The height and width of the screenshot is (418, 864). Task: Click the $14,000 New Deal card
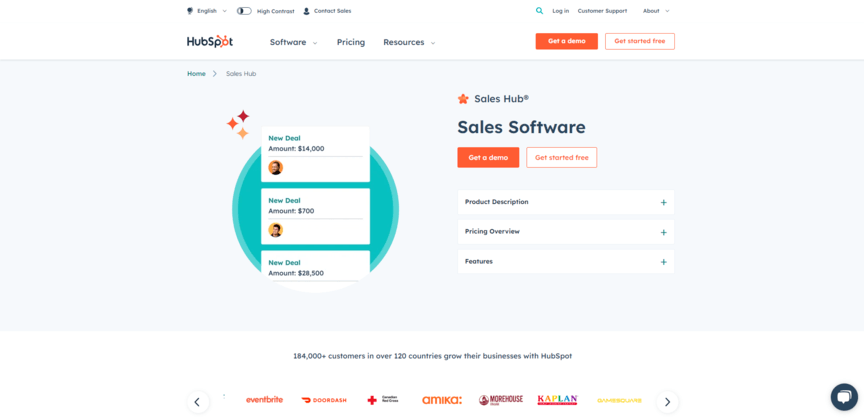pos(315,154)
